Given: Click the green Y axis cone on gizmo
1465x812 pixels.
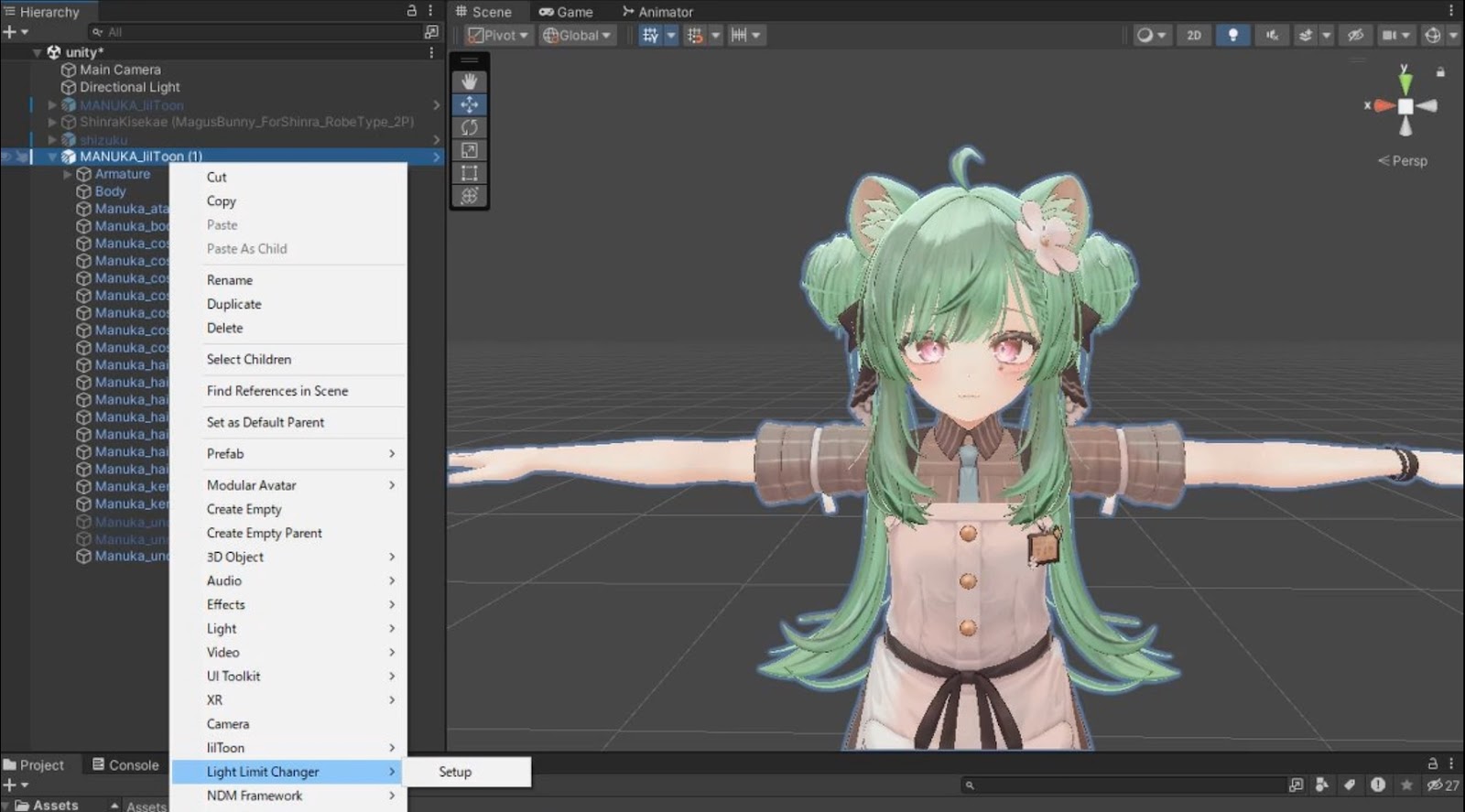Looking at the screenshot, I should tap(1405, 84).
